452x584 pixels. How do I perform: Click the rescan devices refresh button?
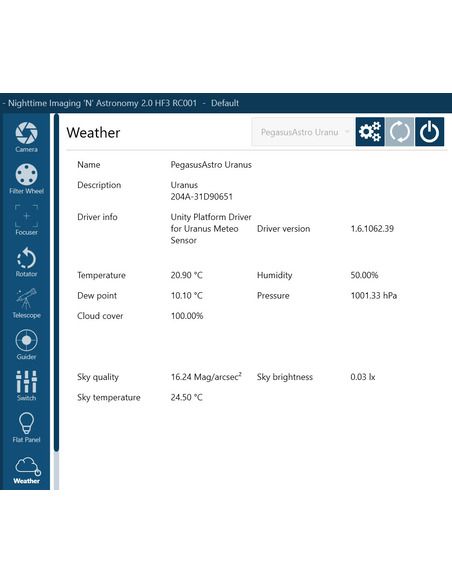pos(400,132)
